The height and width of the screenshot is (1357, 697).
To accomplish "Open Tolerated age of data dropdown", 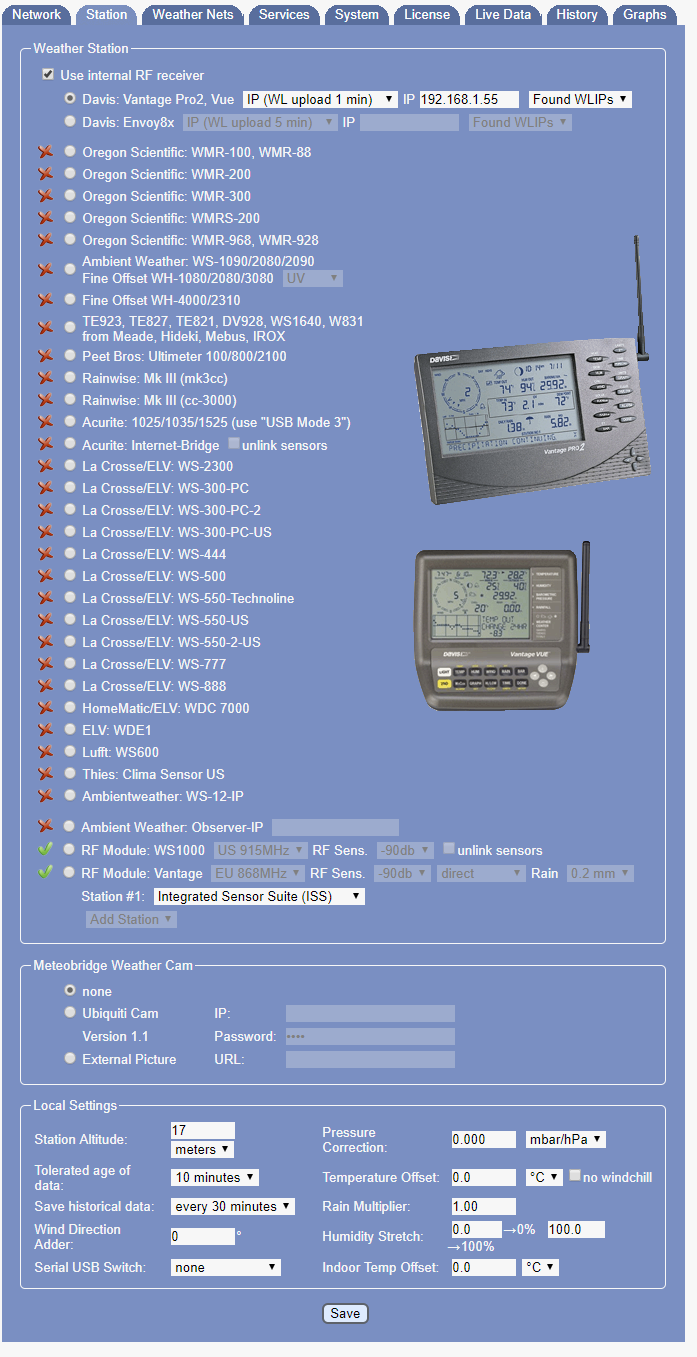I will point(215,1177).
